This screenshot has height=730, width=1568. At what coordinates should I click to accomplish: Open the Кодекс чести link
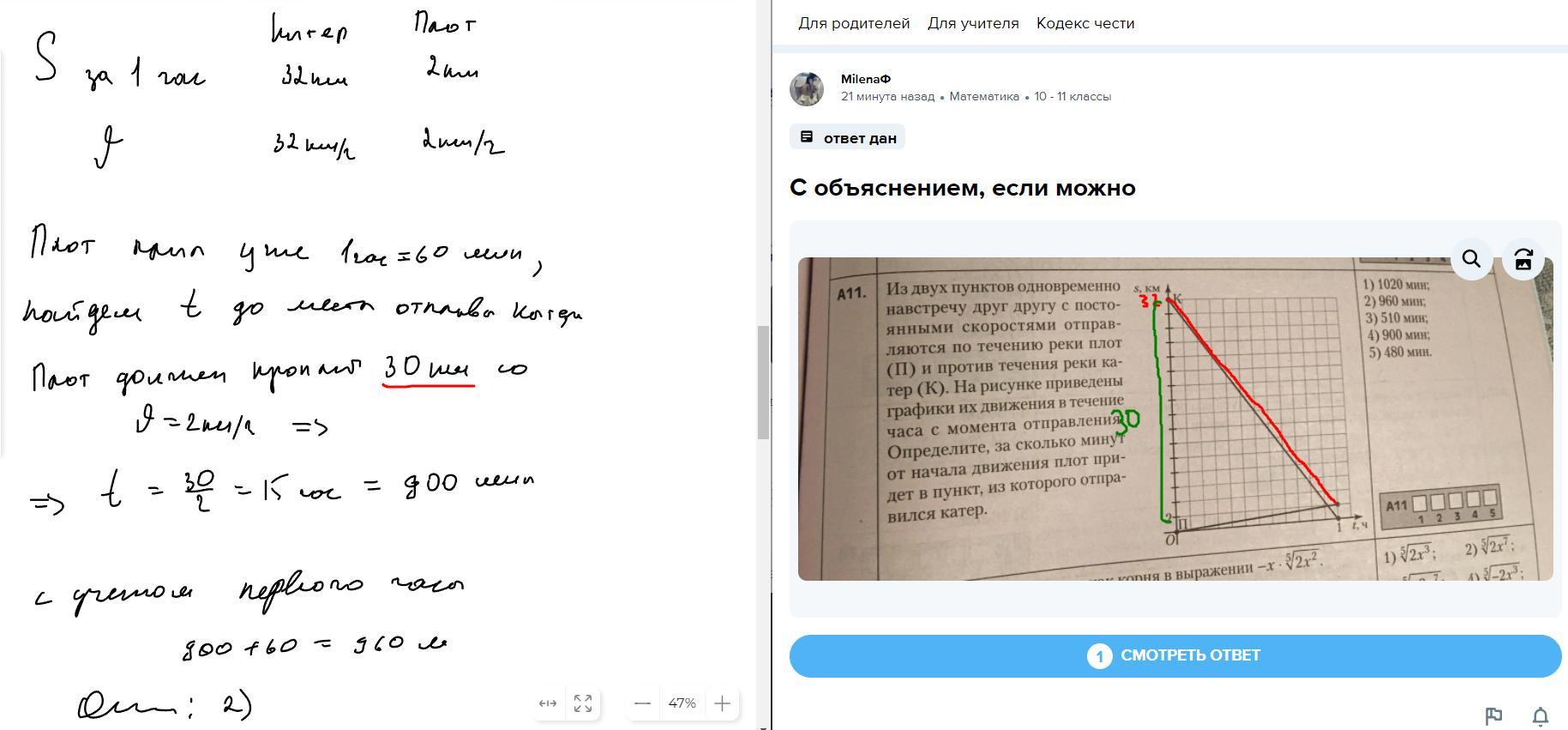1085,23
